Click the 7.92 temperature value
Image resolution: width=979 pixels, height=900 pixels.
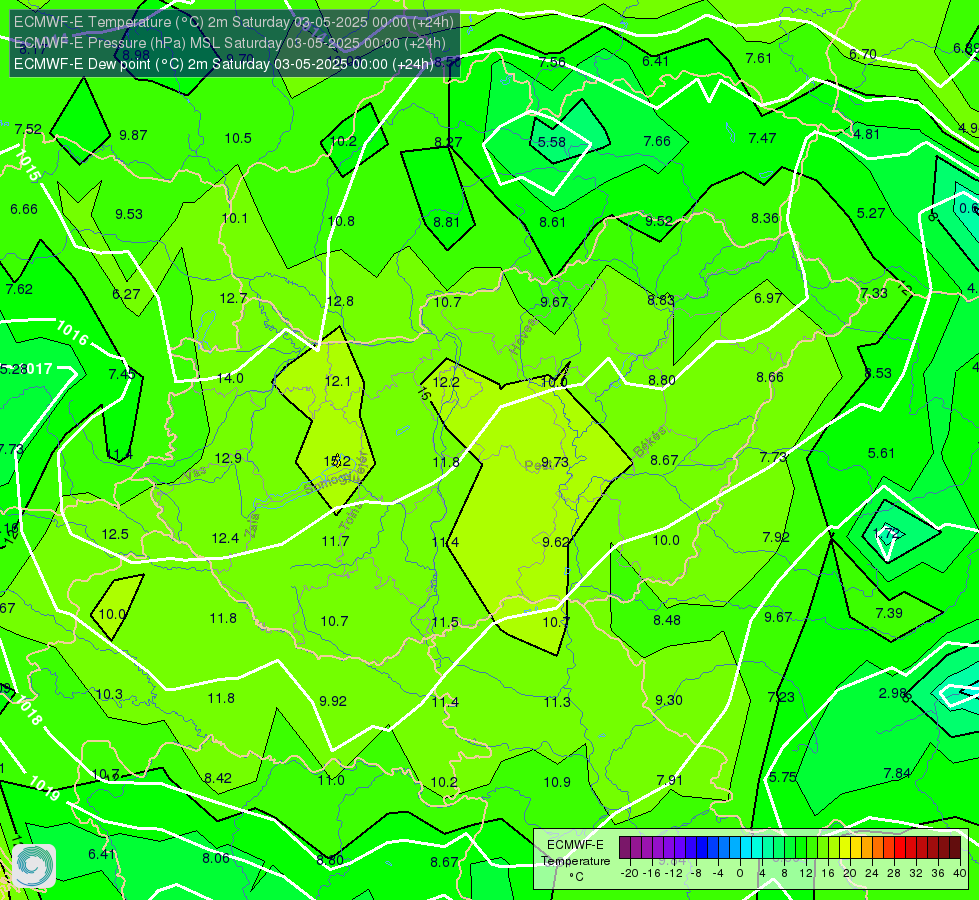pos(776,537)
